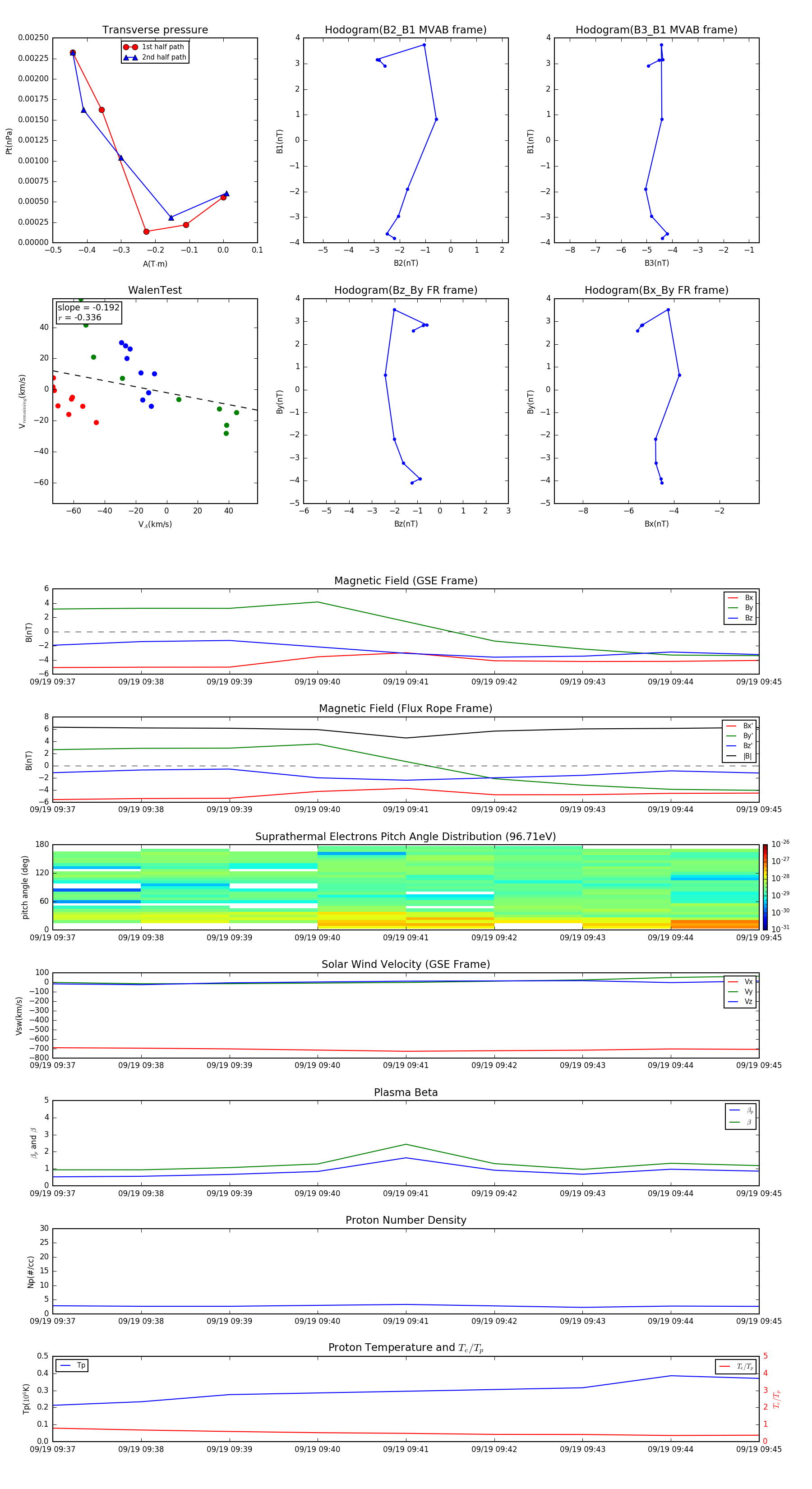Image resolution: width=812 pixels, height=1489 pixels.
Task: Click the 'Proton Number Density' title
Action: [x=406, y=1220]
